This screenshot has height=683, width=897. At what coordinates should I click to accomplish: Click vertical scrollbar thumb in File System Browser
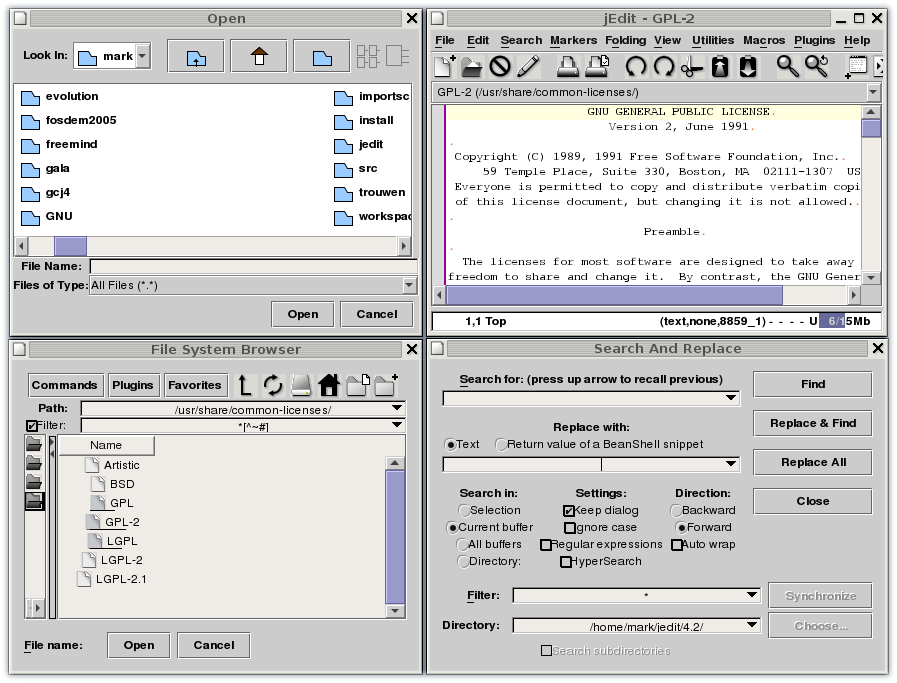(395, 537)
